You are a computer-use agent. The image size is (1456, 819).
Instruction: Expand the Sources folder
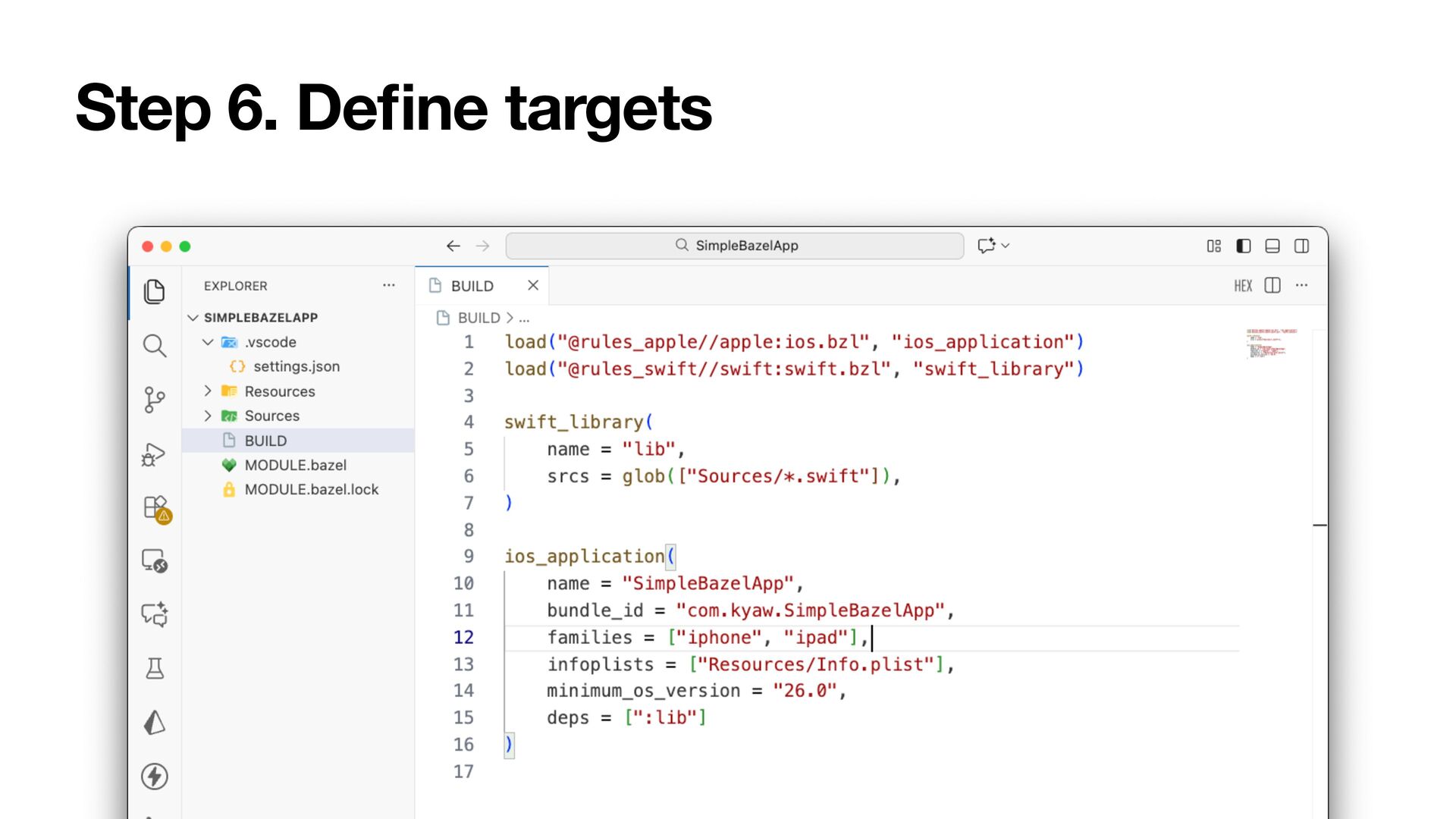271,416
